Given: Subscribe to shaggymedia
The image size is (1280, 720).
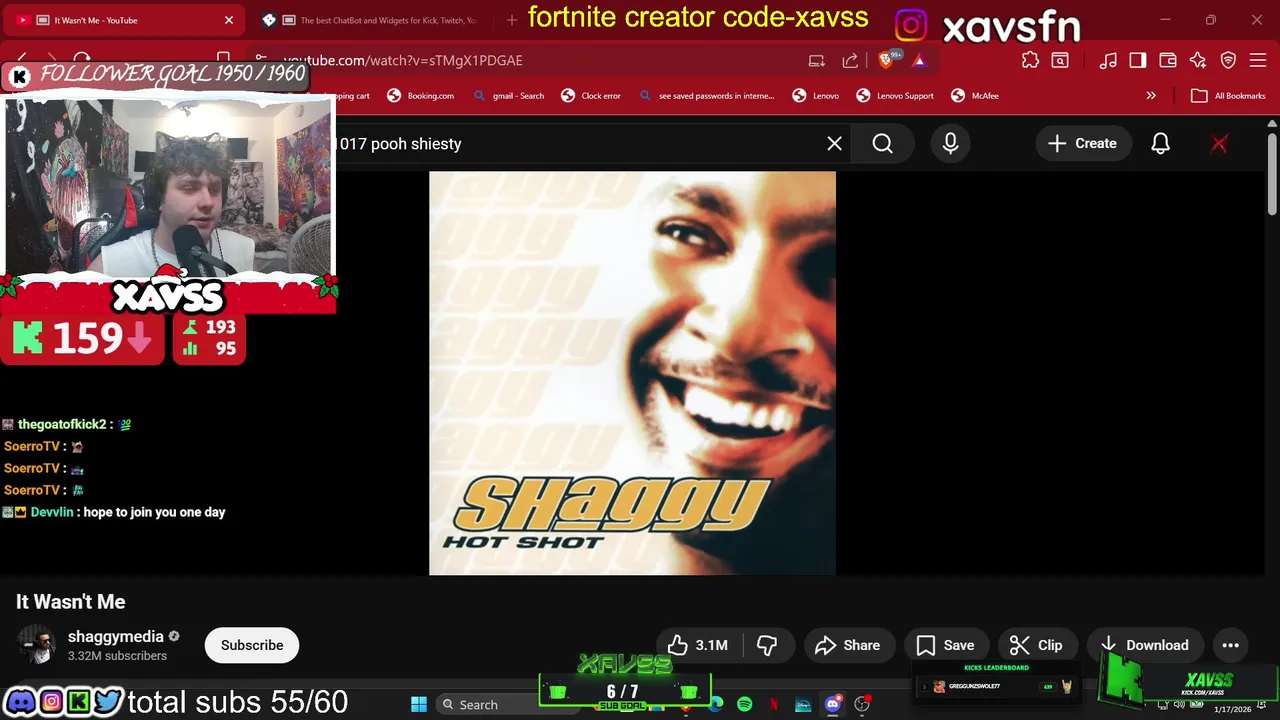Looking at the screenshot, I should [x=252, y=645].
